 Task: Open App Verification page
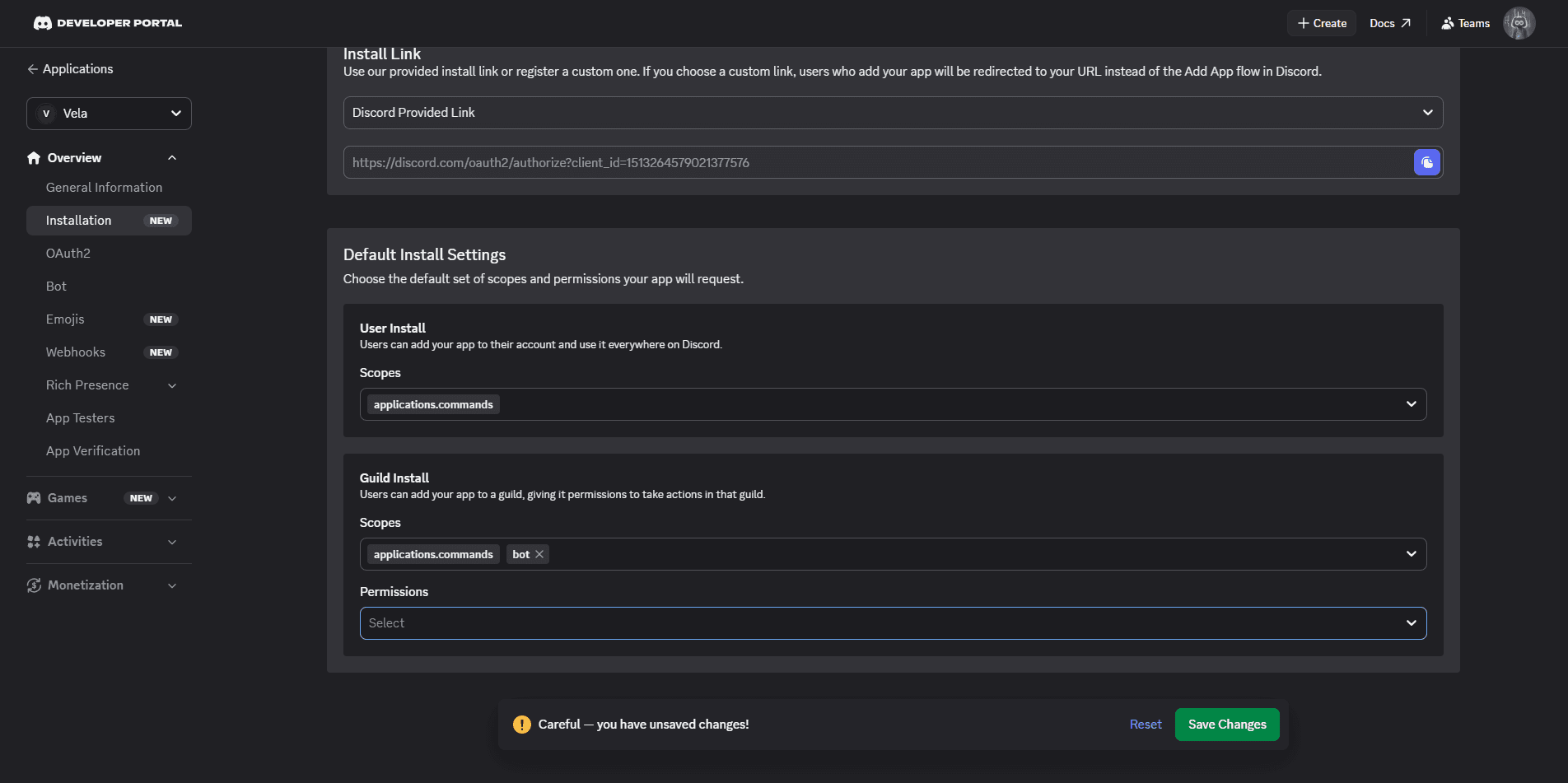[93, 451]
